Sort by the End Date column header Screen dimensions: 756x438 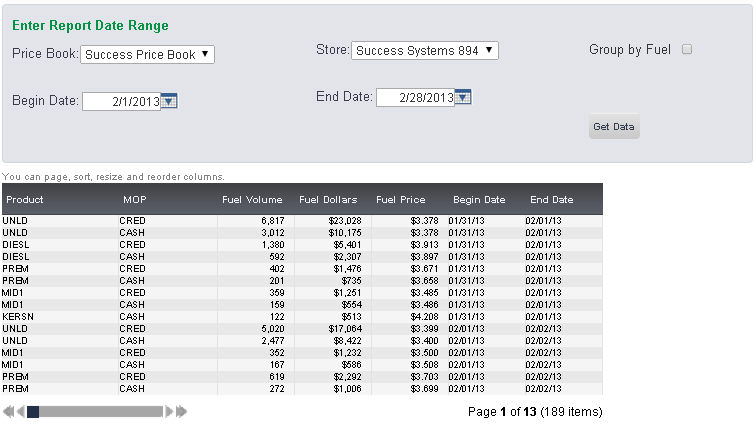(x=552, y=200)
